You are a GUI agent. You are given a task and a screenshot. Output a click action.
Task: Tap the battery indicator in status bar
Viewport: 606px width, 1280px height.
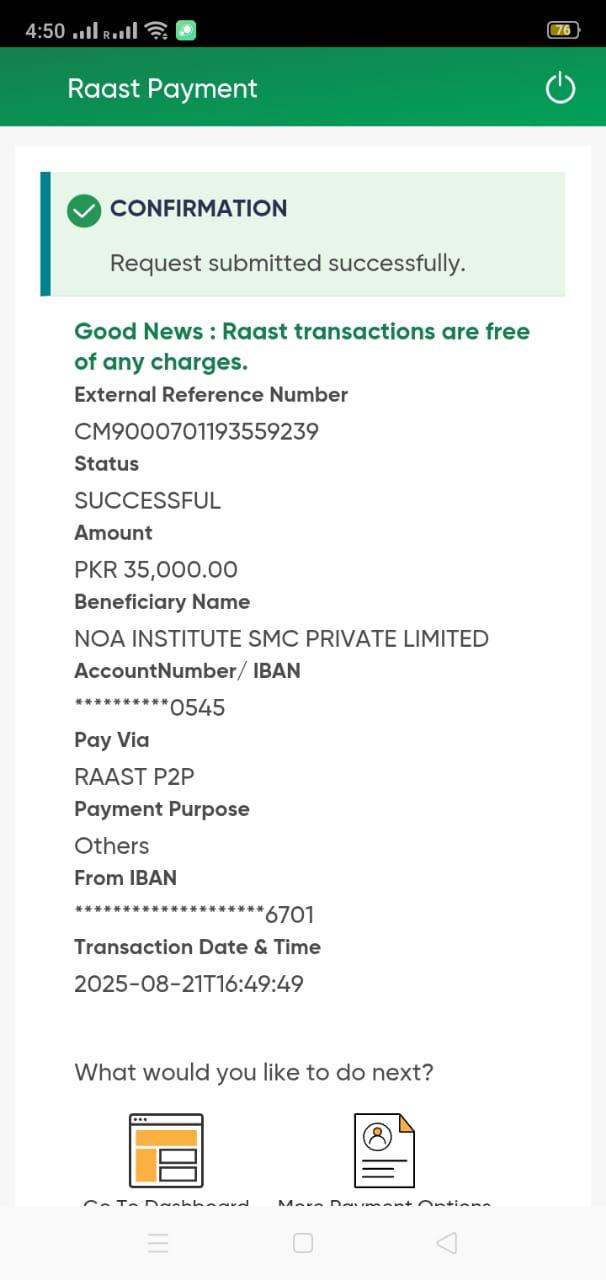pos(563,30)
